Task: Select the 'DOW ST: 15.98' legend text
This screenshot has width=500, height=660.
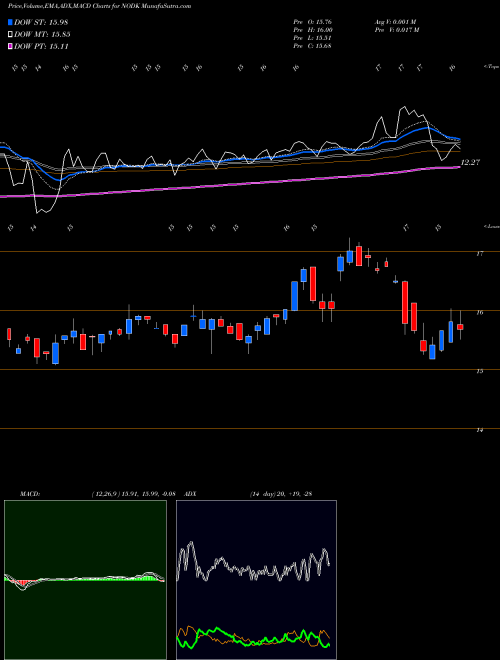Action: [x=41, y=22]
